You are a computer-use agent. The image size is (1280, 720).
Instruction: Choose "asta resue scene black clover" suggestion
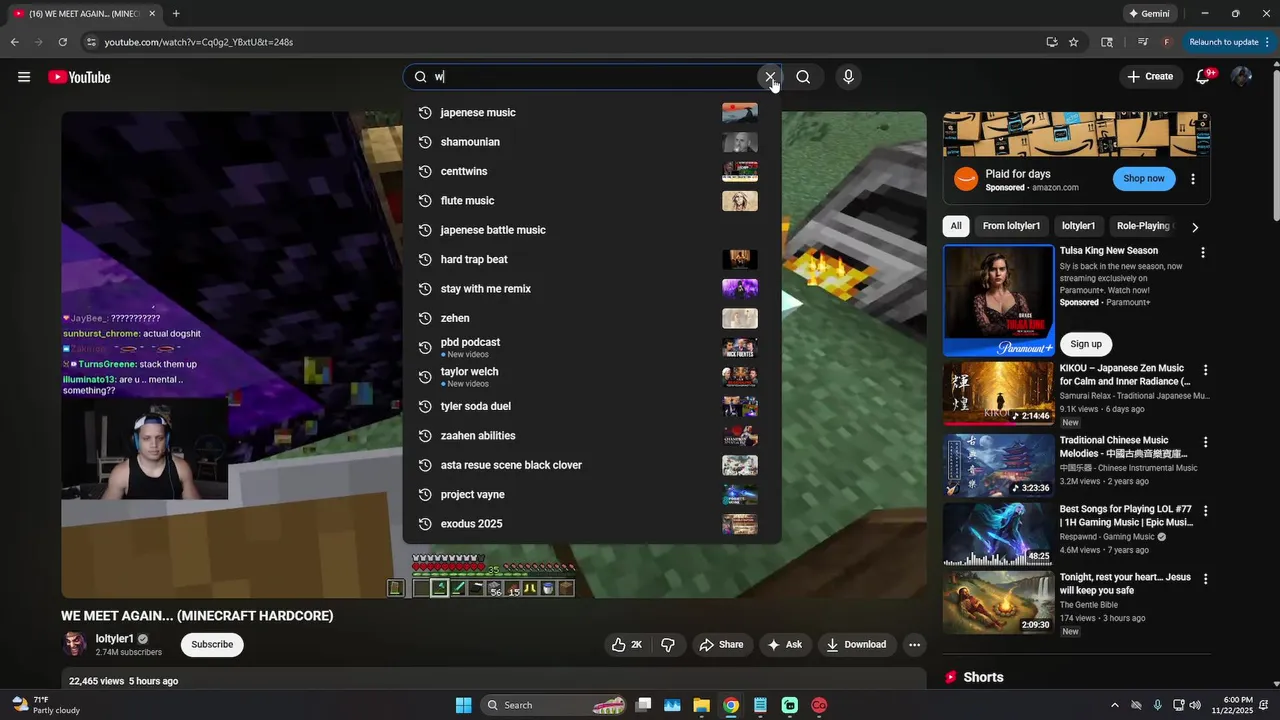591,465
